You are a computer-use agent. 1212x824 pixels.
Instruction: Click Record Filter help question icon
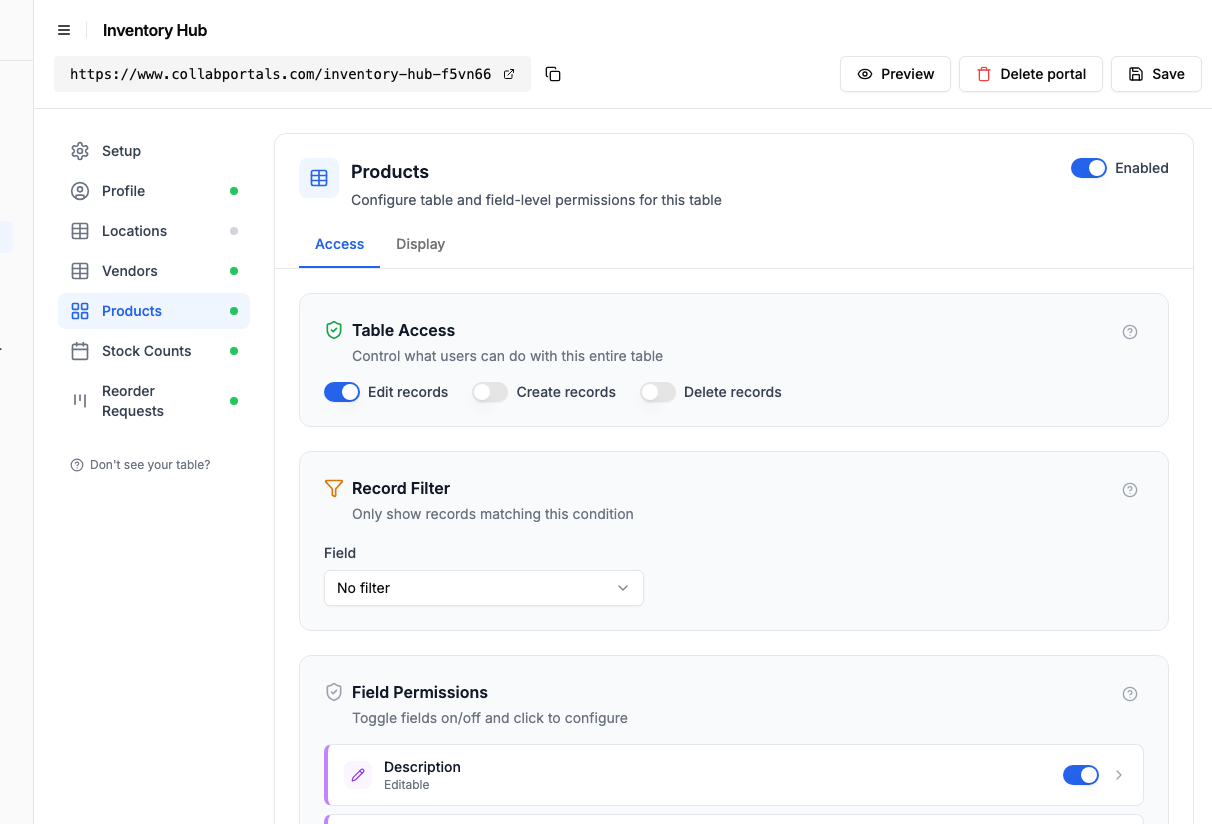1130,490
